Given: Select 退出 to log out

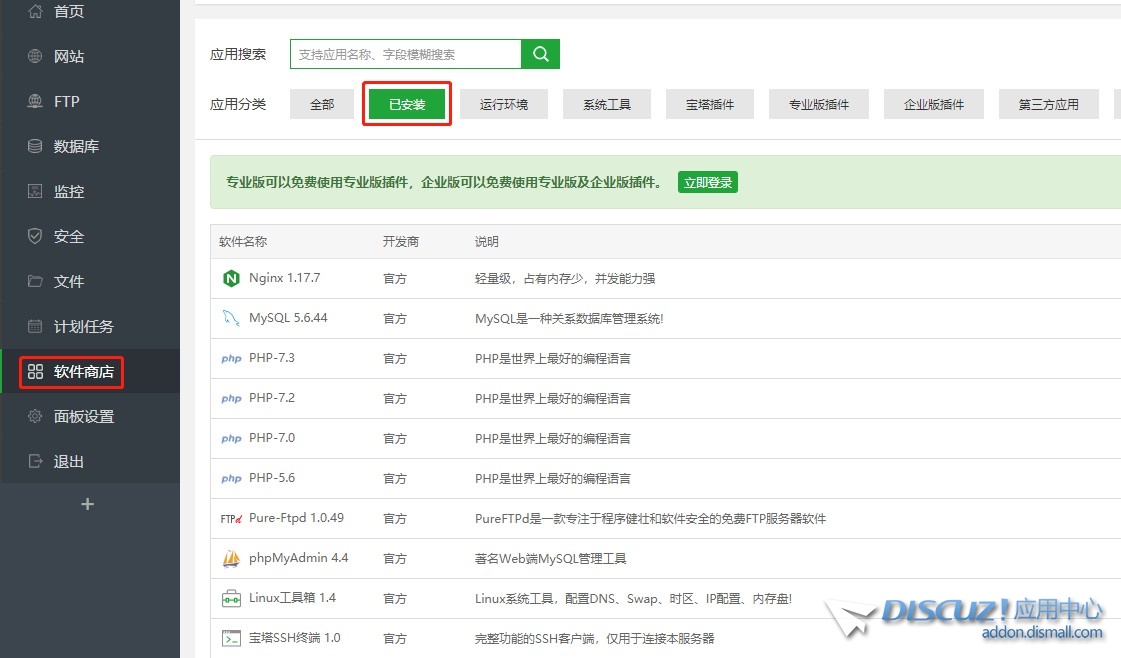Looking at the screenshot, I should coord(68,462).
